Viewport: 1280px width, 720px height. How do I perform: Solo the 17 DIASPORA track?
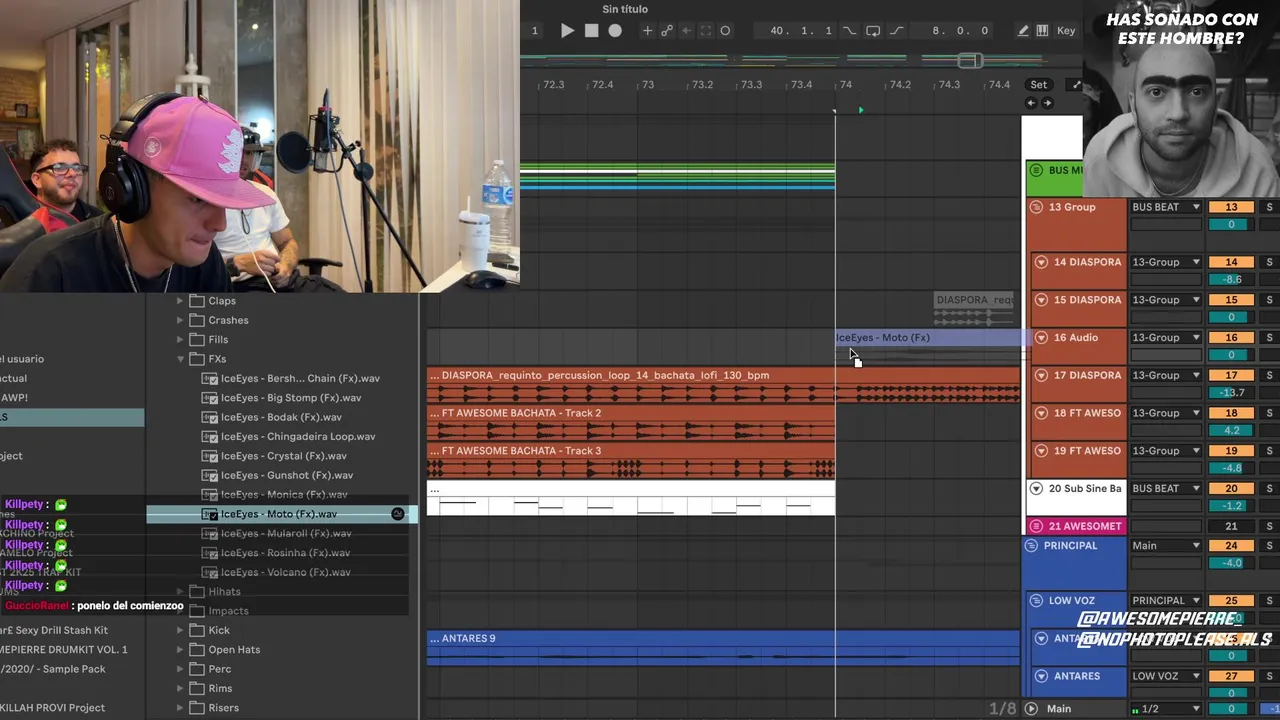(1269, 376)
